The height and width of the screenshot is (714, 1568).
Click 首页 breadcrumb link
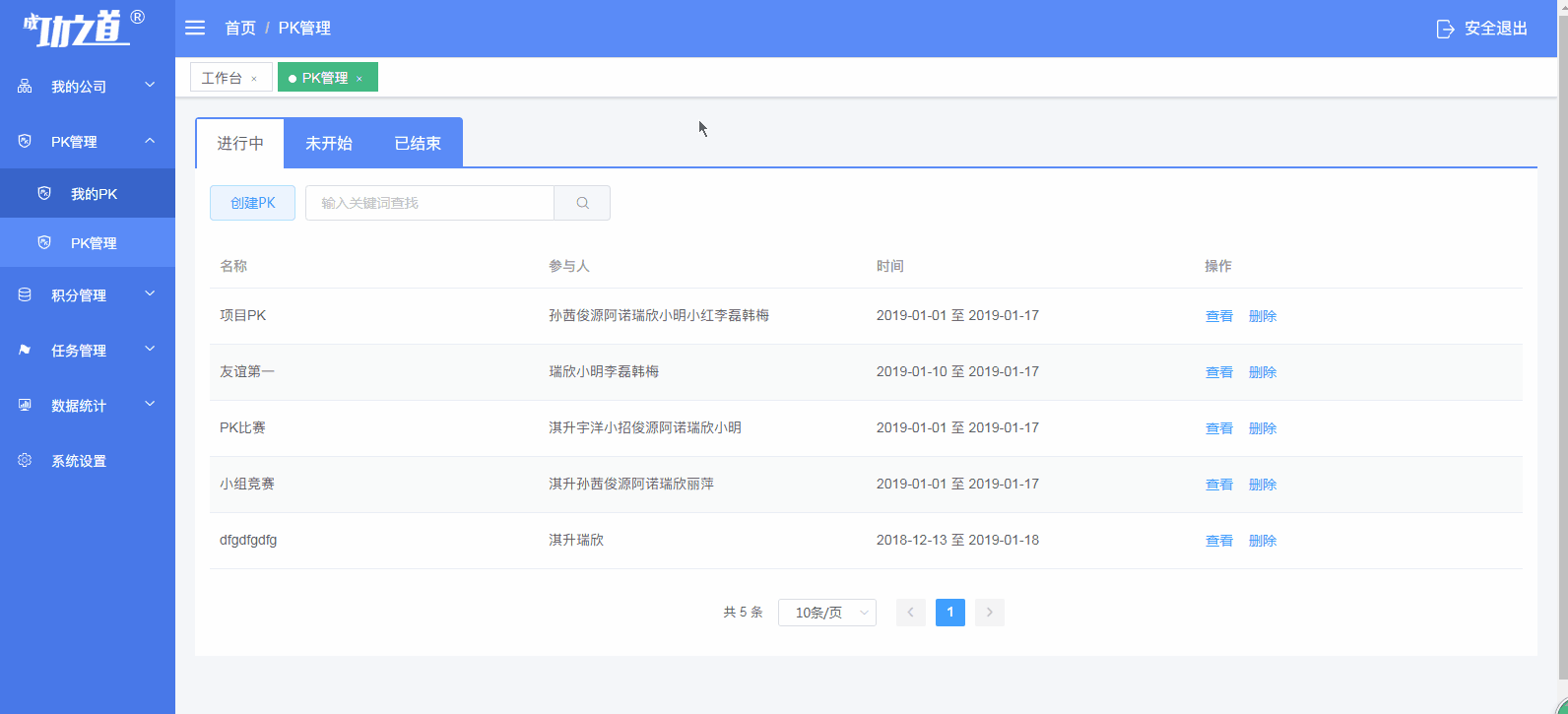coord(240,29)
